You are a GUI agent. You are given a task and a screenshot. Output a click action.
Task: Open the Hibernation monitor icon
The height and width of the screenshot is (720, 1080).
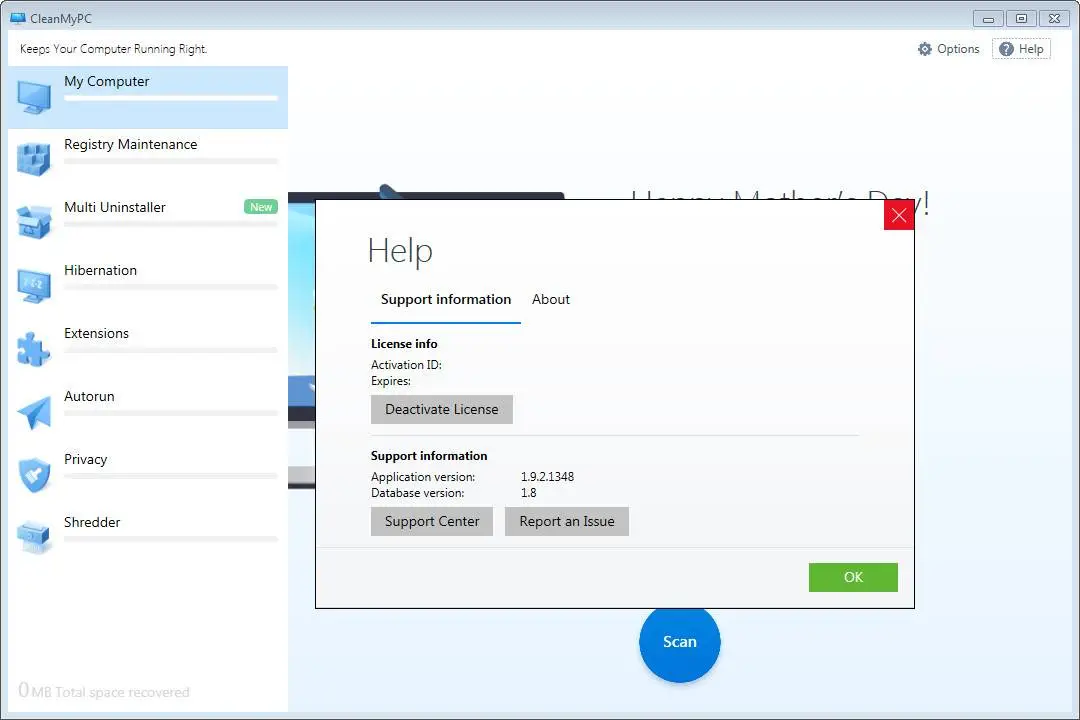click(x=34, y=285)
